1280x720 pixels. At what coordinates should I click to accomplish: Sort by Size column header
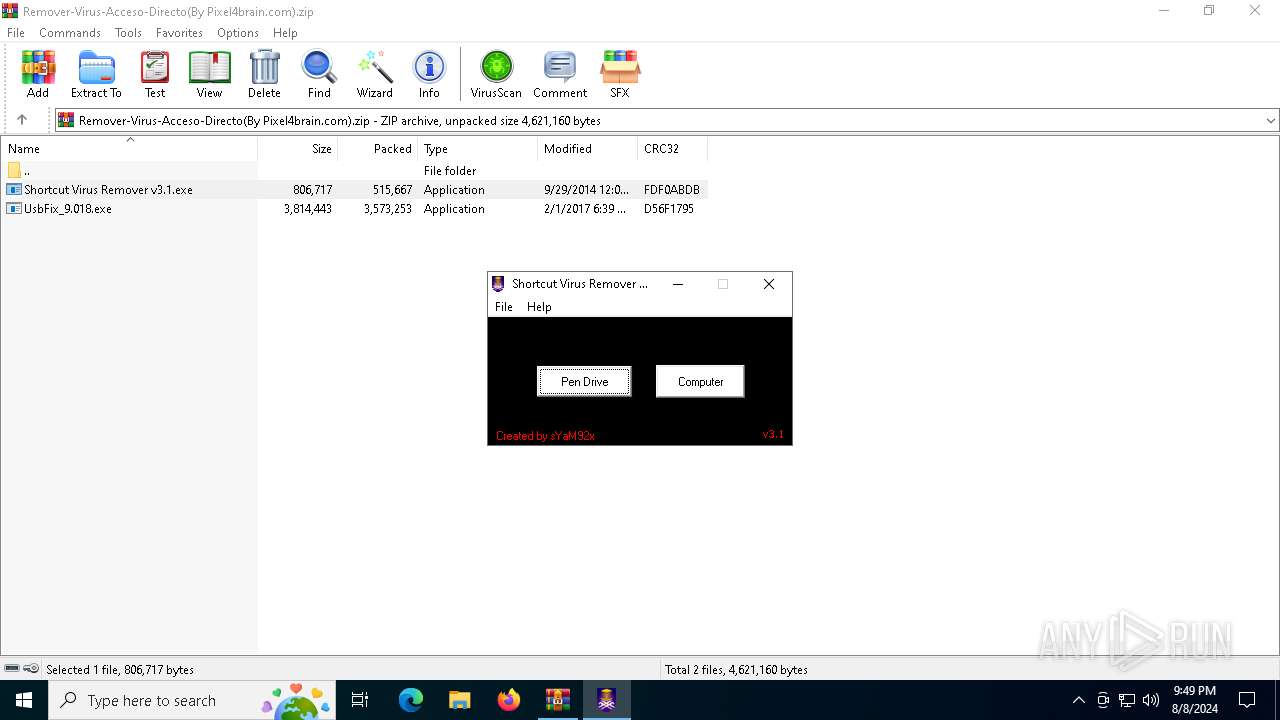tap(298, 148)
